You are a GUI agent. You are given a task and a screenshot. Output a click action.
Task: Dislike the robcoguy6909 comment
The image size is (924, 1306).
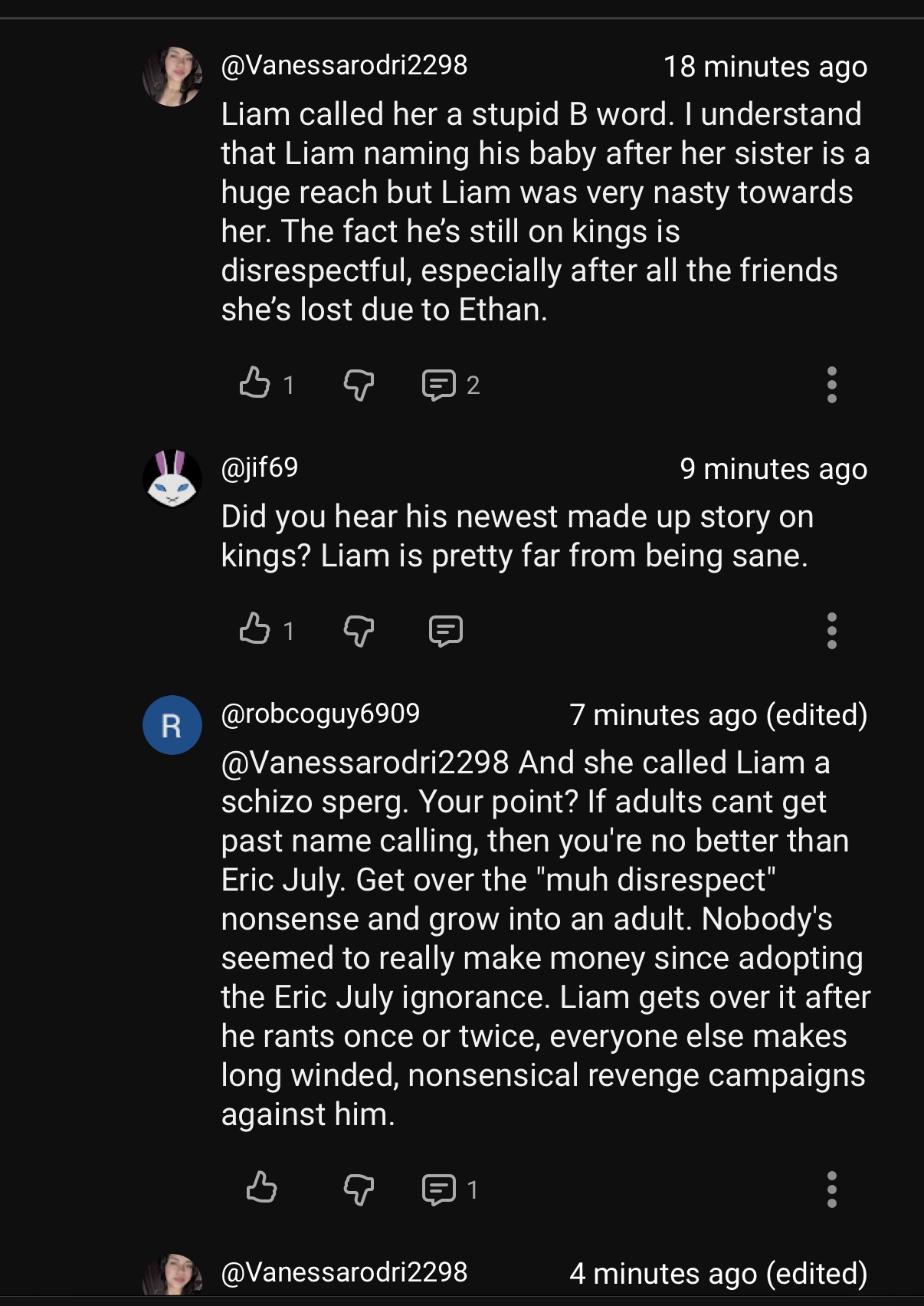[x=359, y=1189]
